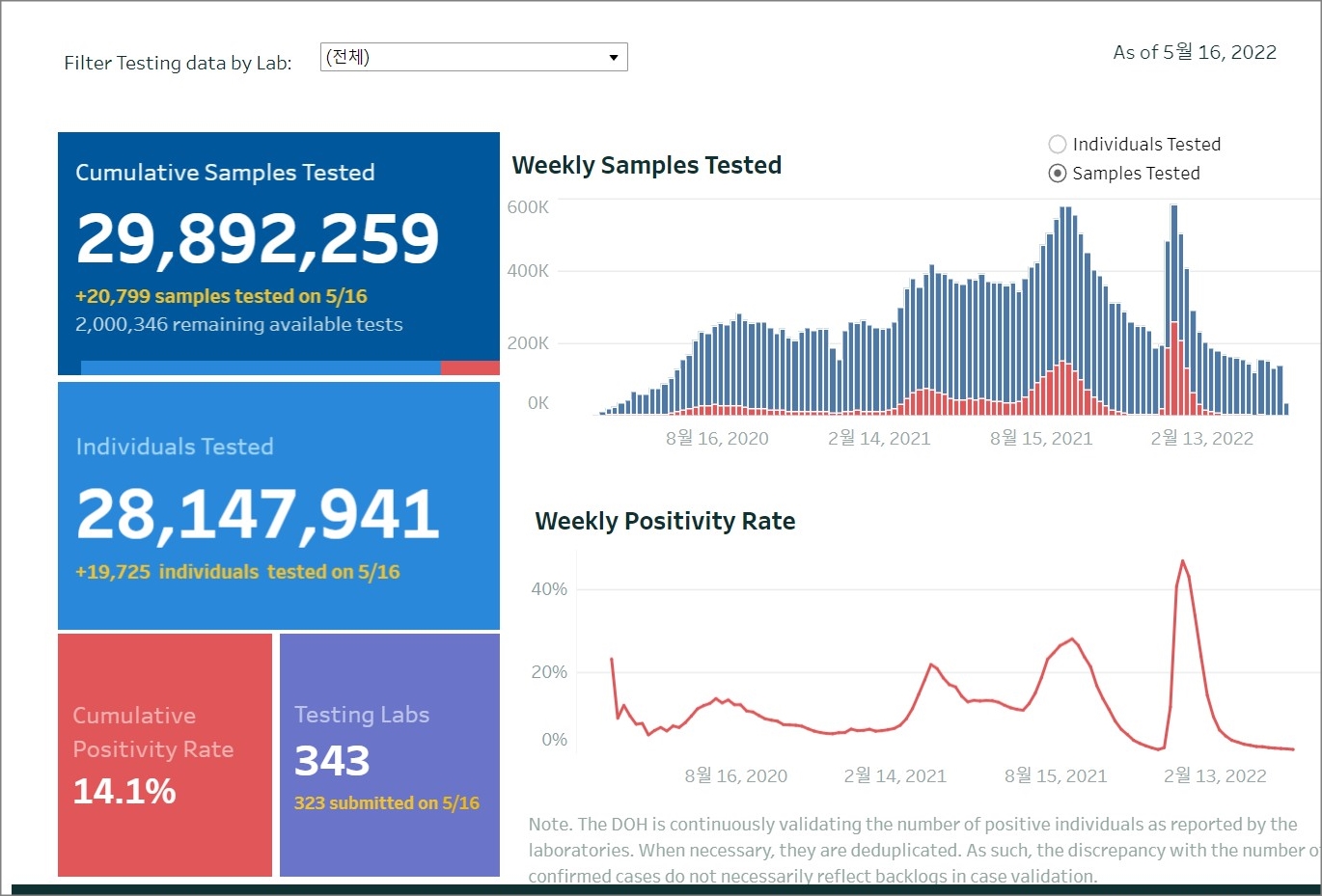Click the Weekly Samples Tested chart title
The height and width of the screenshot is (896, 1322).
[647, 166]
